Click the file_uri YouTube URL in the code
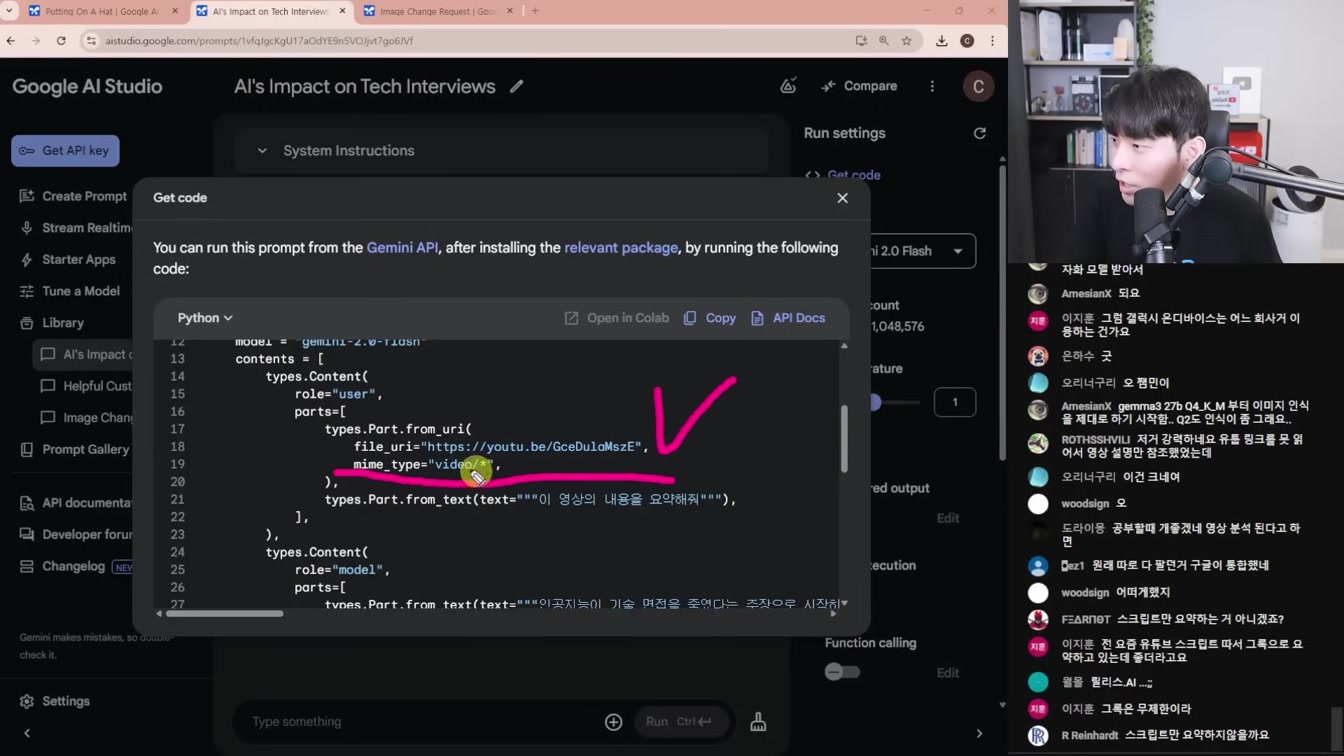Image resolution: width=1344 pixels, height=756 pixels. pos(531,447)
